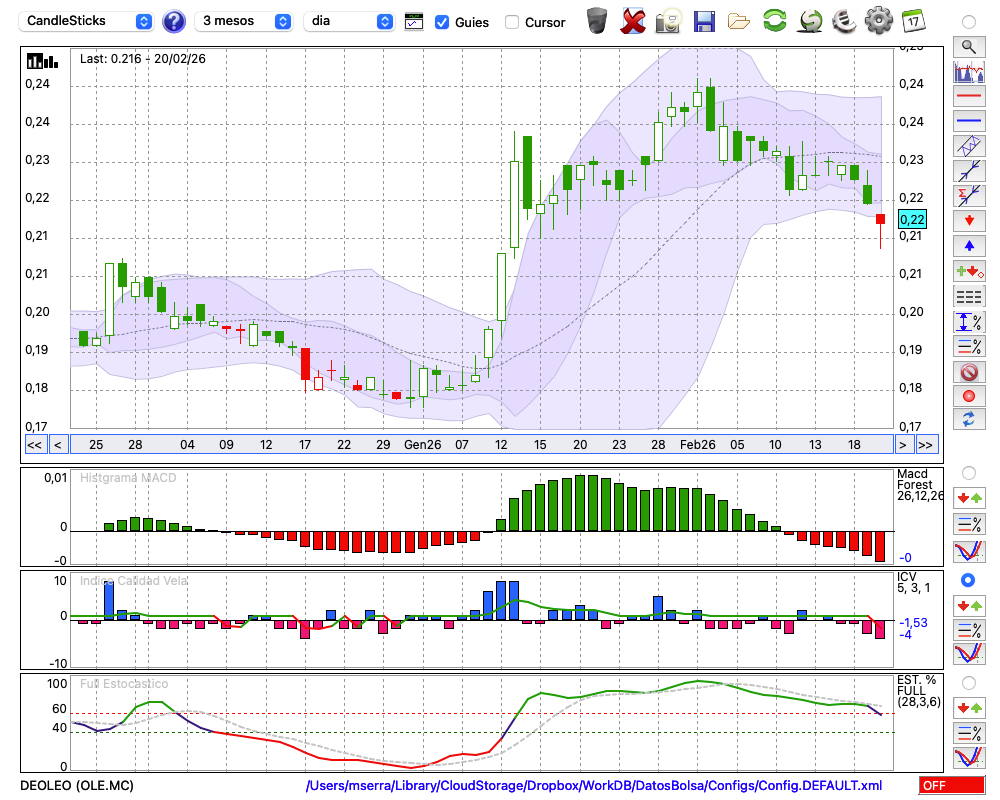Select the red horizontal line drawing tool
Viewport: 1000px width, 800px height.
pos(968,97)
